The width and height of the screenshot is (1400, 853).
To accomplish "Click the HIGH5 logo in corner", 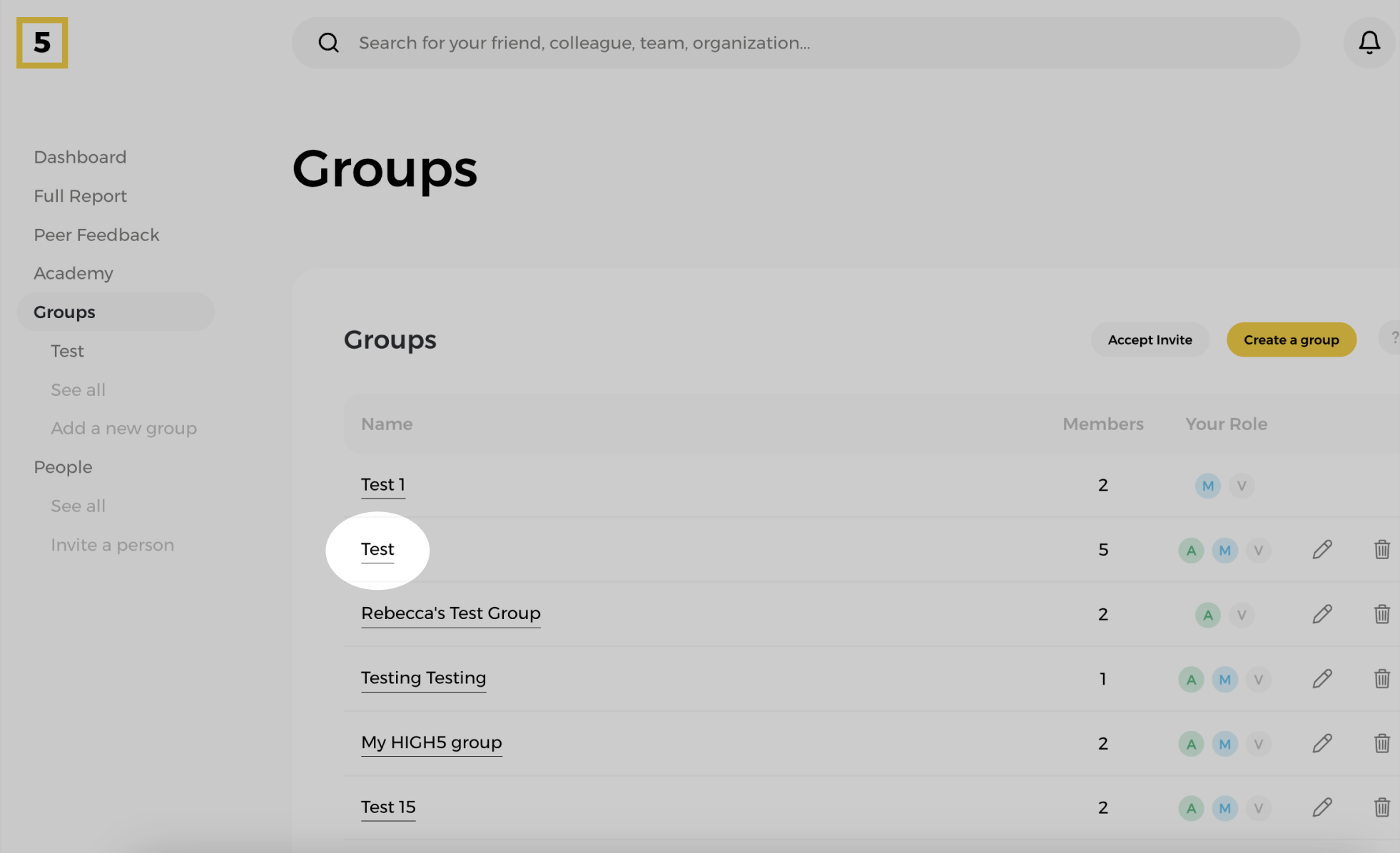I will pyautogui.click(x=42, y=43).
